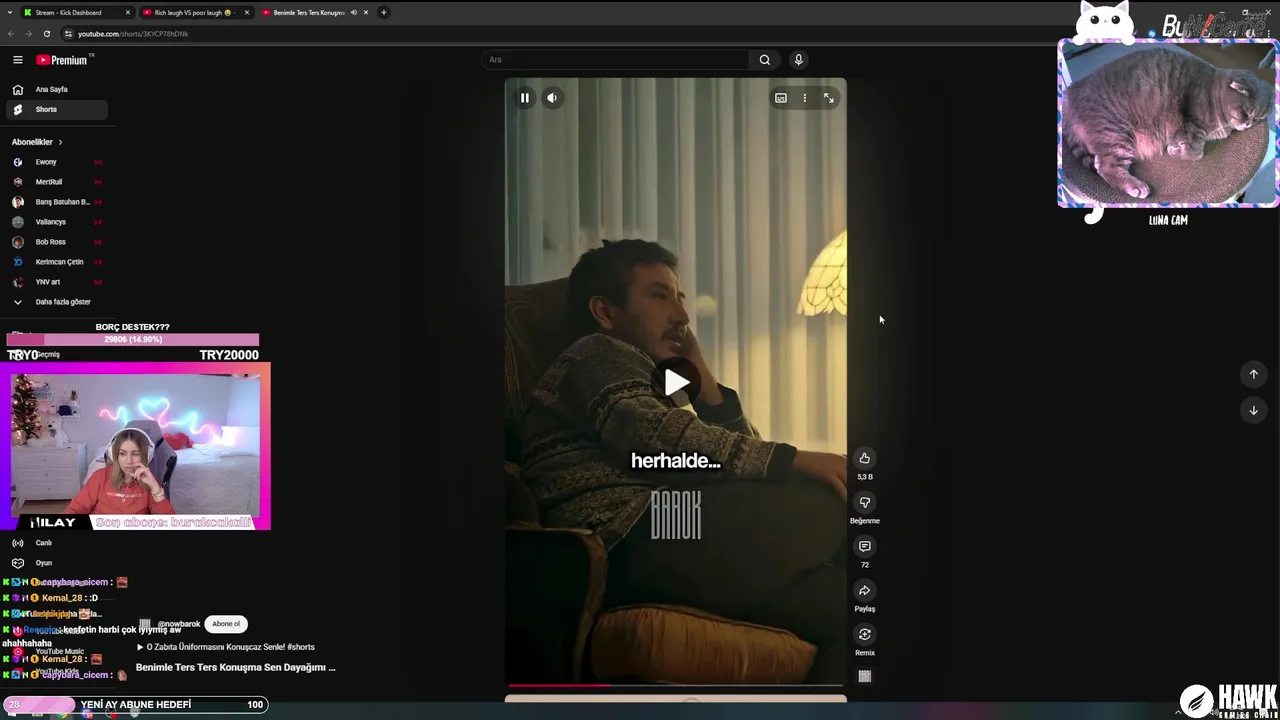Open Valiancys subscription channel
This screenshot has width=1280, height=720.
[x=56, y=222]
